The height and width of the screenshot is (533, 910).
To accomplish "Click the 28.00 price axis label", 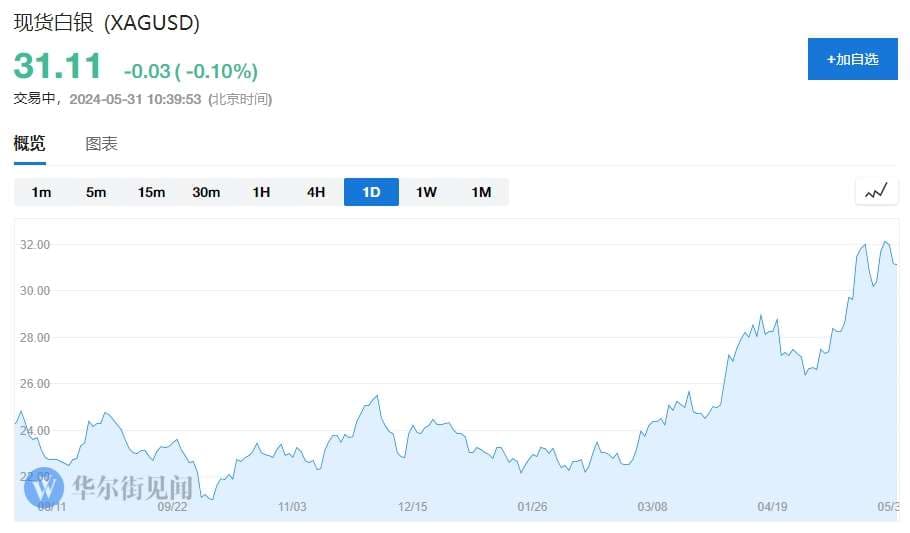I will point(35,338).
